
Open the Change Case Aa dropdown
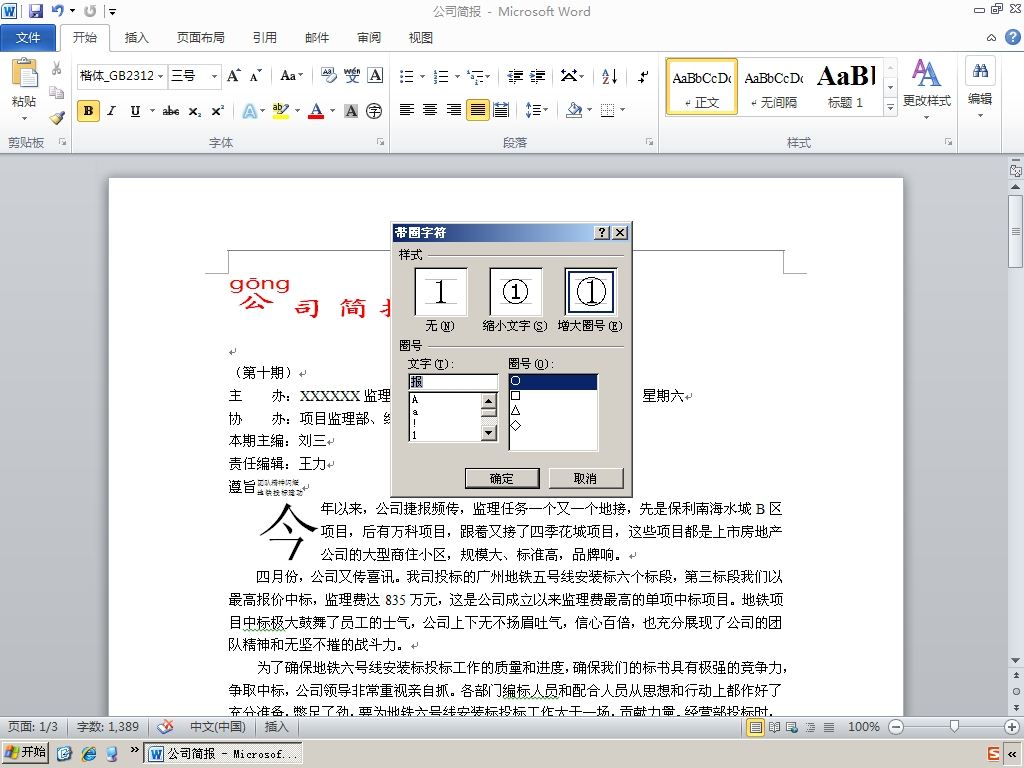click(x=291, y=76)
